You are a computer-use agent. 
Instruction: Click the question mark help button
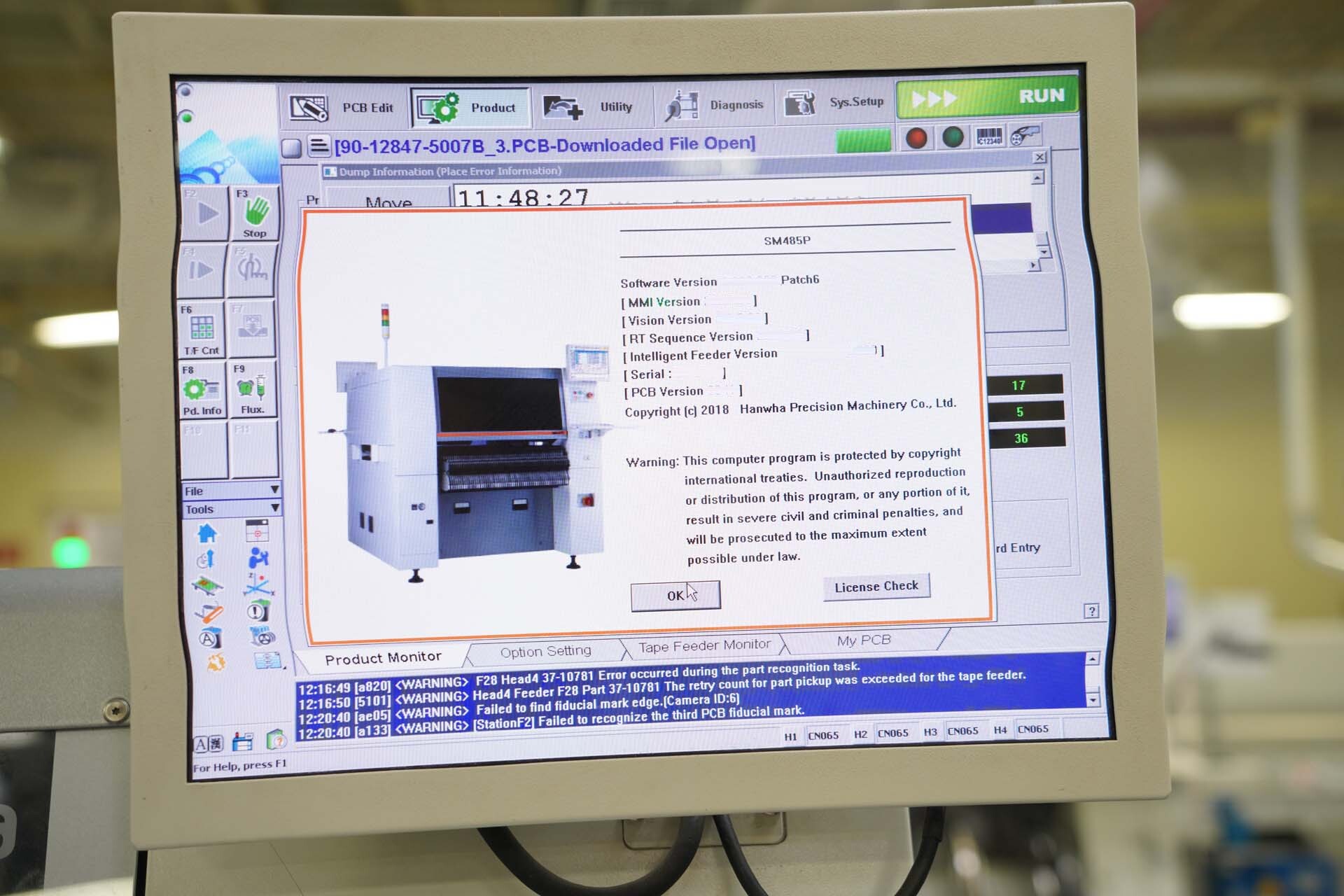(1091, 611)
